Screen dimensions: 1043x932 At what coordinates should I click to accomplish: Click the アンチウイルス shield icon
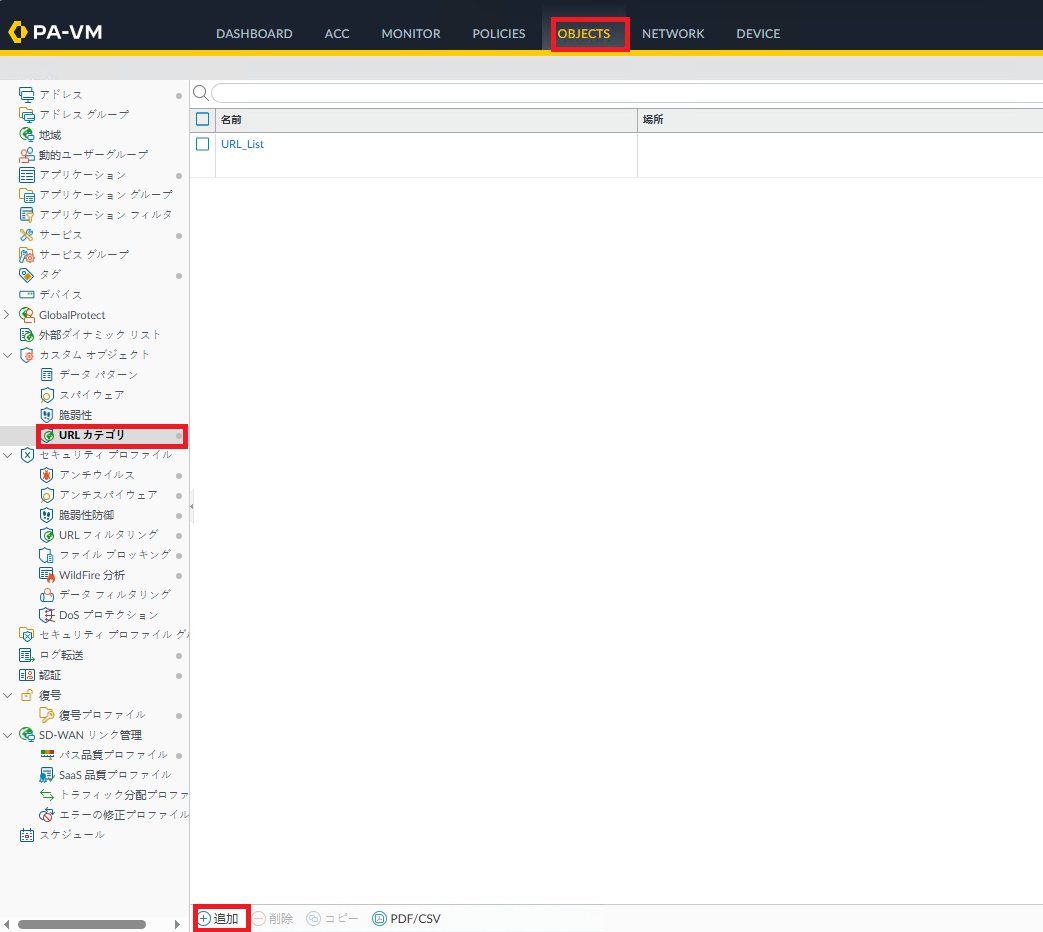46,475
